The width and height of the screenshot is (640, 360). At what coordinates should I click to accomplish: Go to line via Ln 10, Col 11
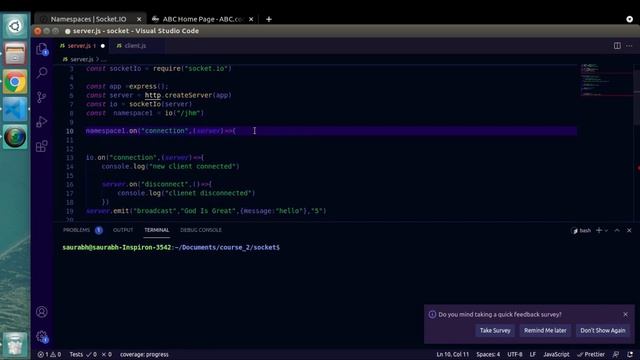452,354
